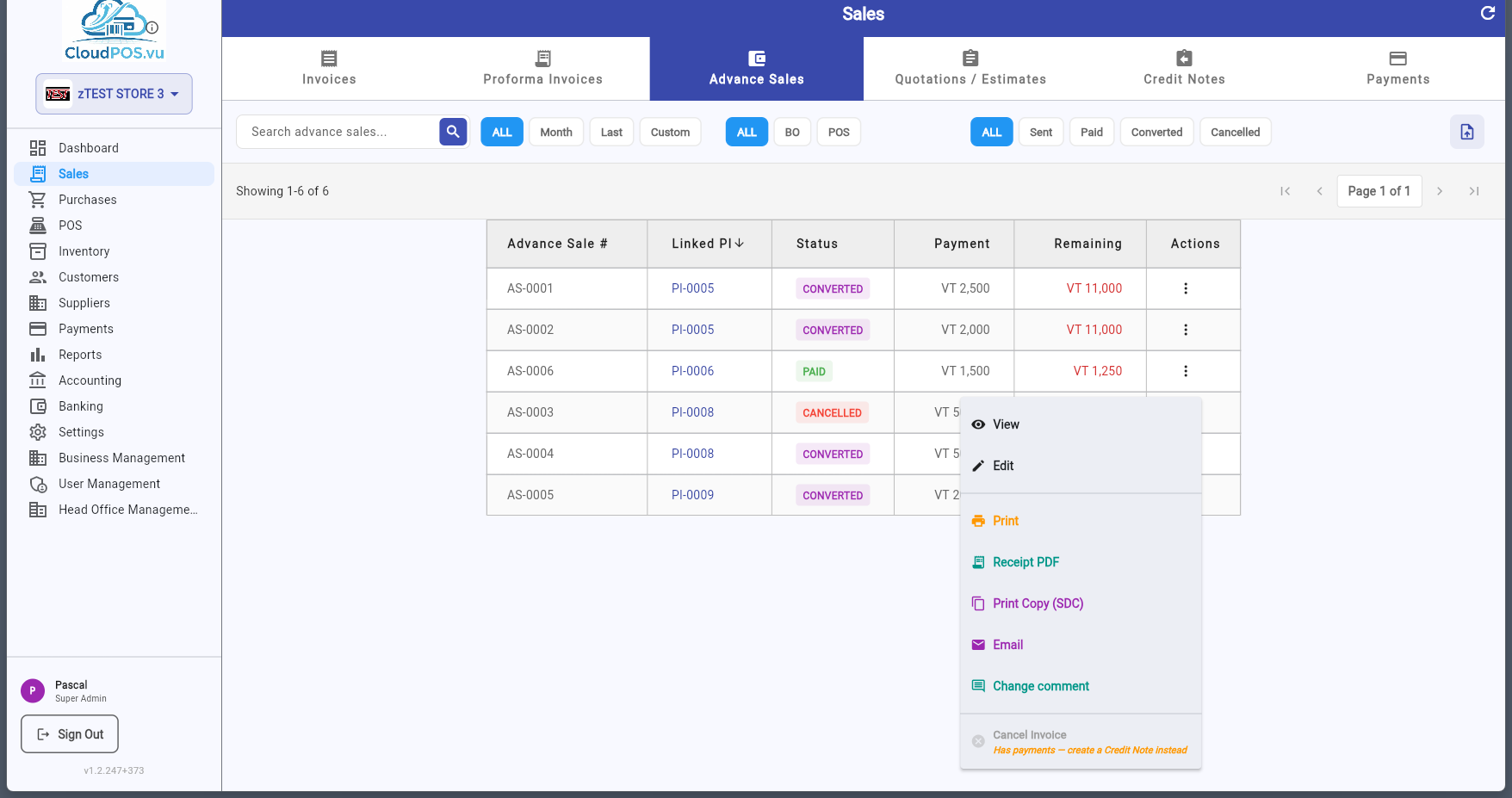Click the search advance sales field
This screenshot has height=798, width=1512.
(x=338, y=132)
